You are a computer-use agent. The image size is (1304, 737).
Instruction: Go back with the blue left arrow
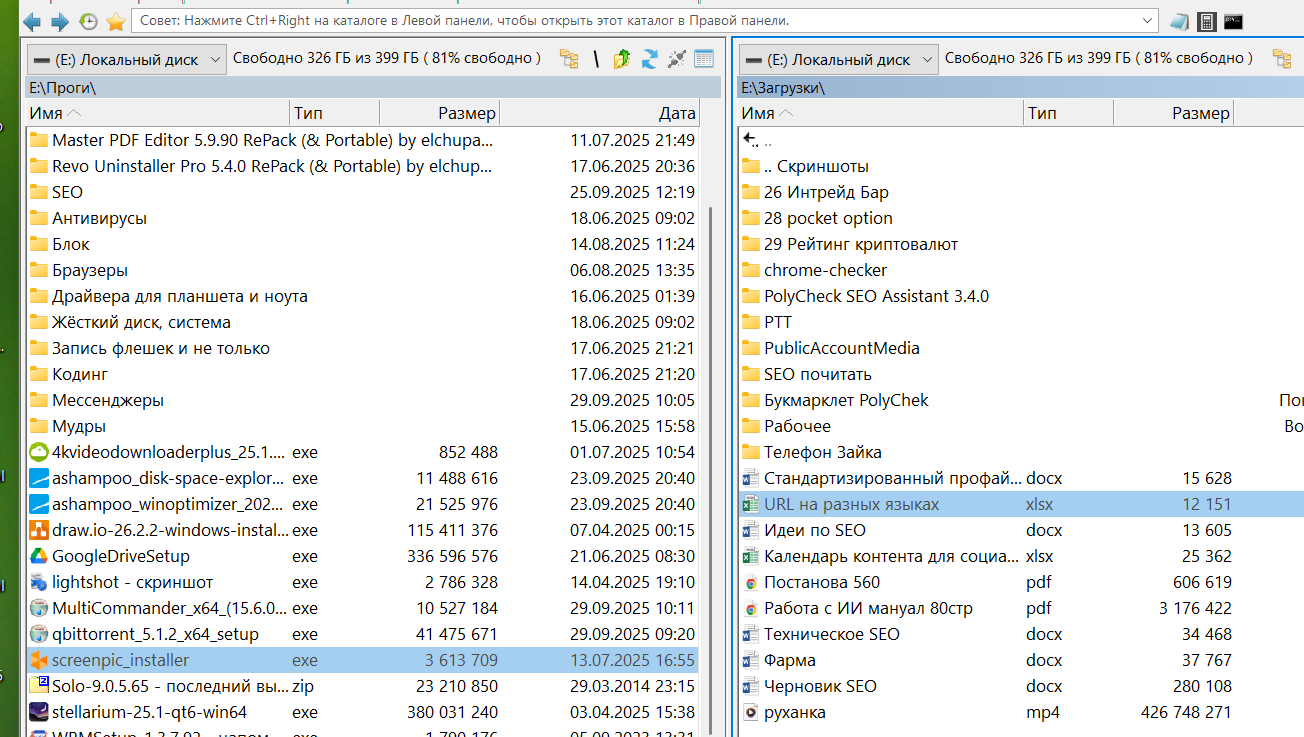point(32,21)
